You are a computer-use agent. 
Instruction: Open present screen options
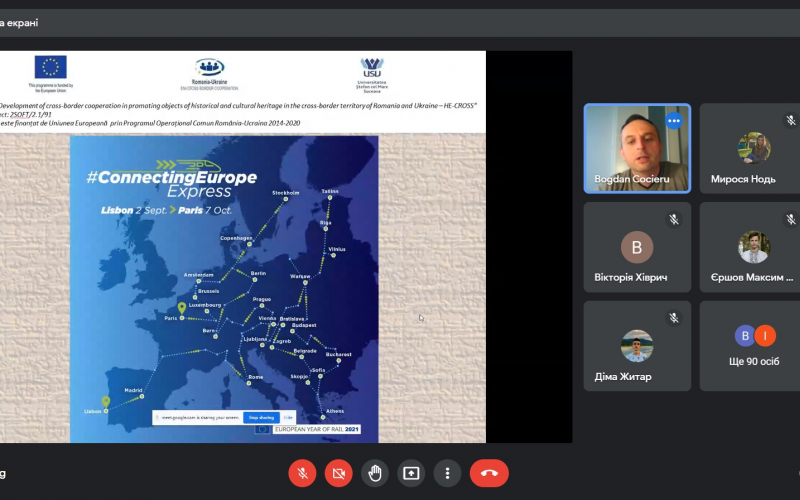coord(411,473)
